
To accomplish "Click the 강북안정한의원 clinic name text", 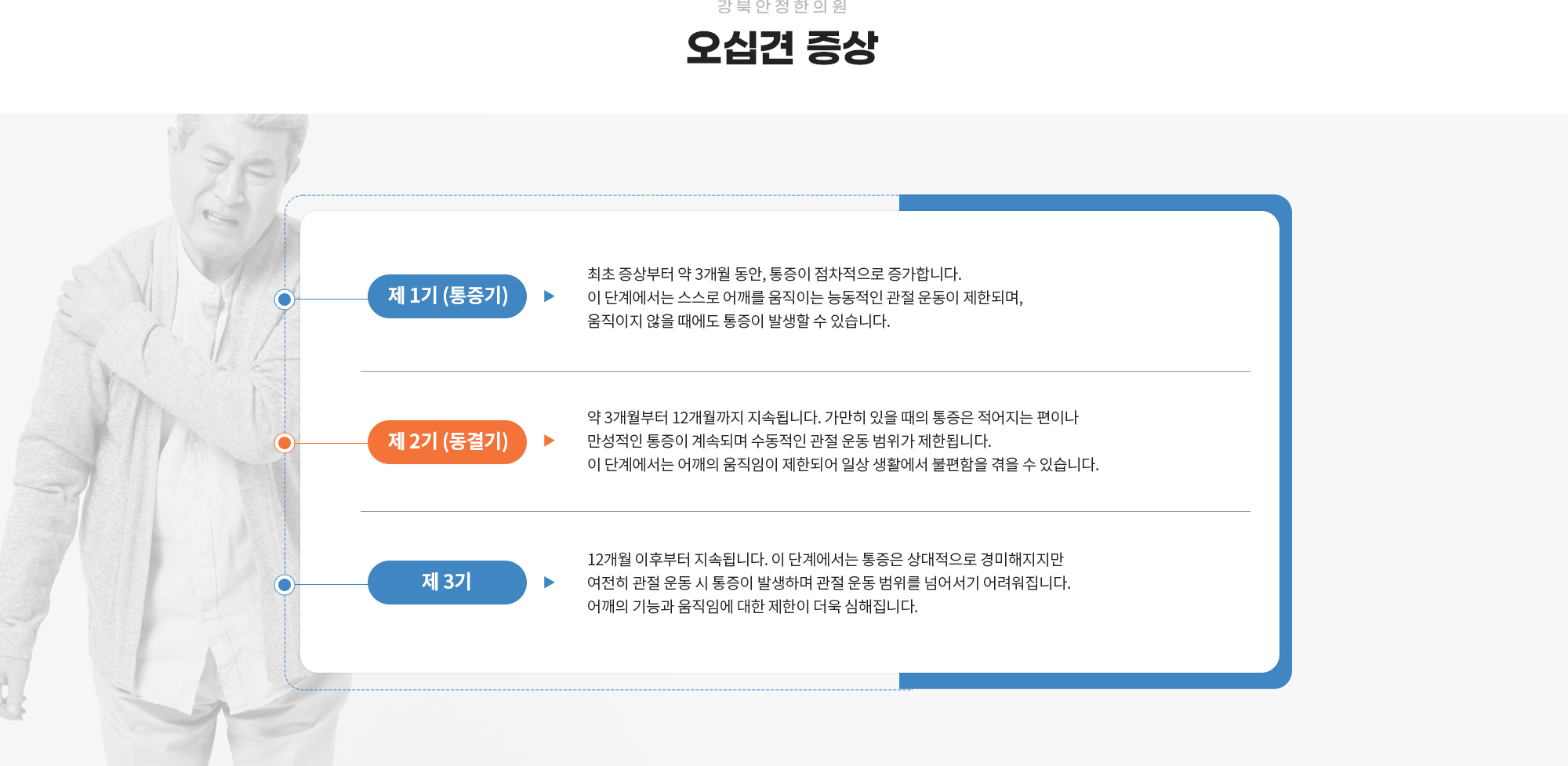I will pos(782,7).
